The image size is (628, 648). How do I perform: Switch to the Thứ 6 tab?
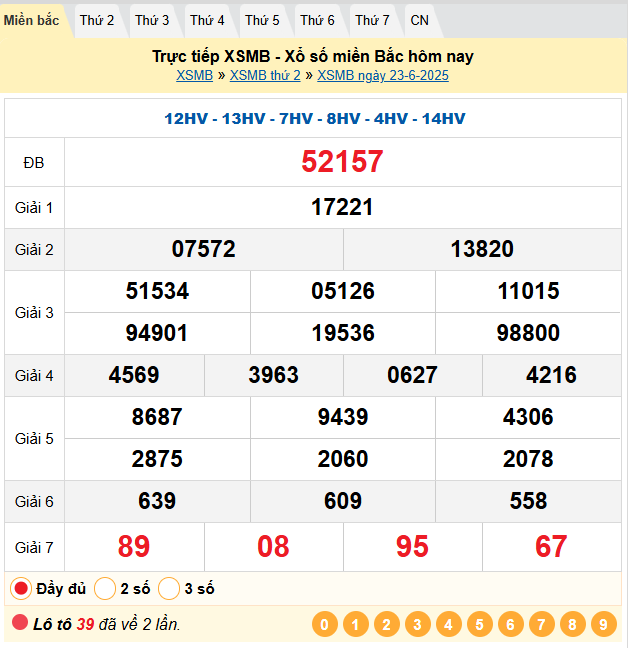(317, 20)
